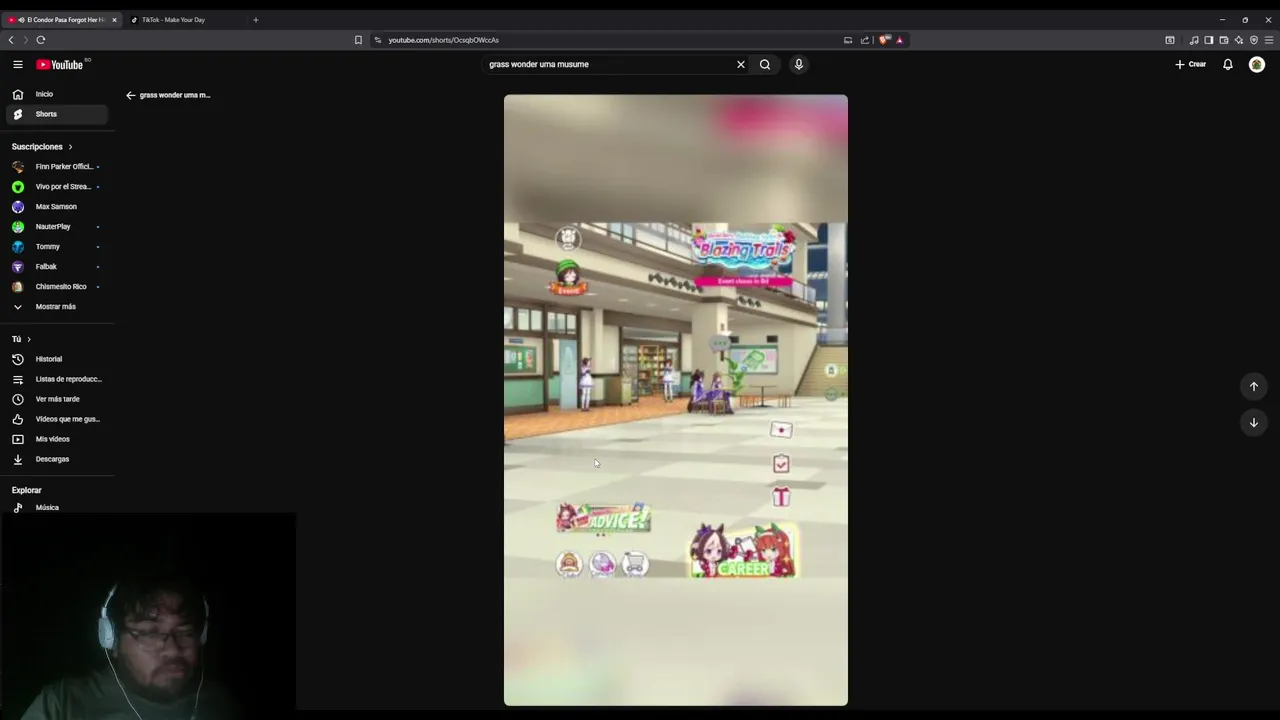
Task: Go to previous Short with up arrow
Action: (x=1253, y=386)
